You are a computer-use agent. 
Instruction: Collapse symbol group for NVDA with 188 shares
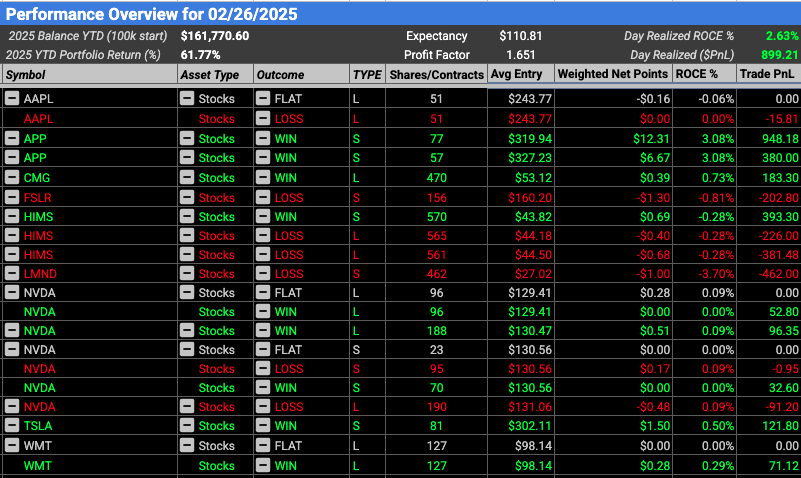[12, 330]
